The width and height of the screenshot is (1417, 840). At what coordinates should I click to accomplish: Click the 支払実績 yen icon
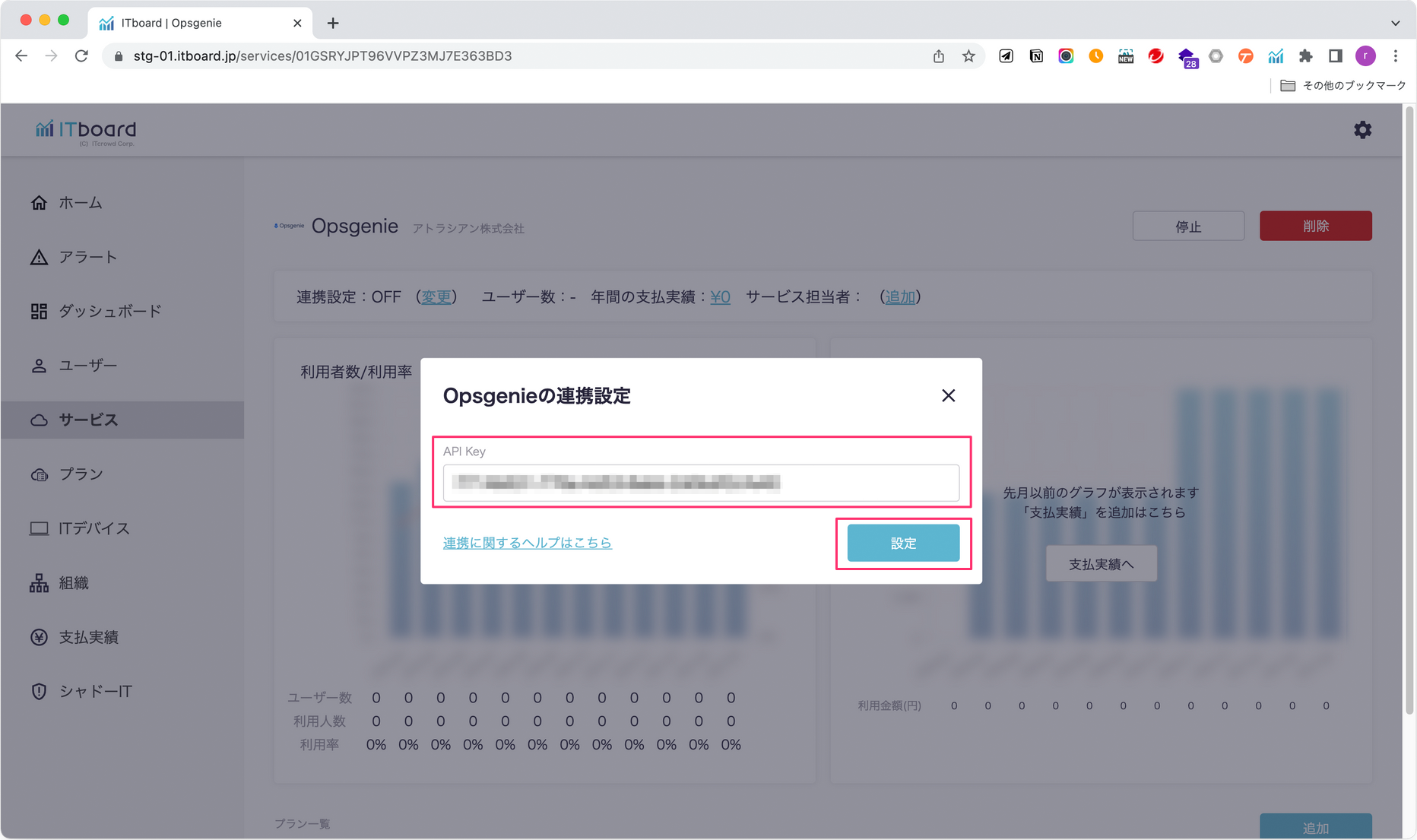click(x=39, y=637)
